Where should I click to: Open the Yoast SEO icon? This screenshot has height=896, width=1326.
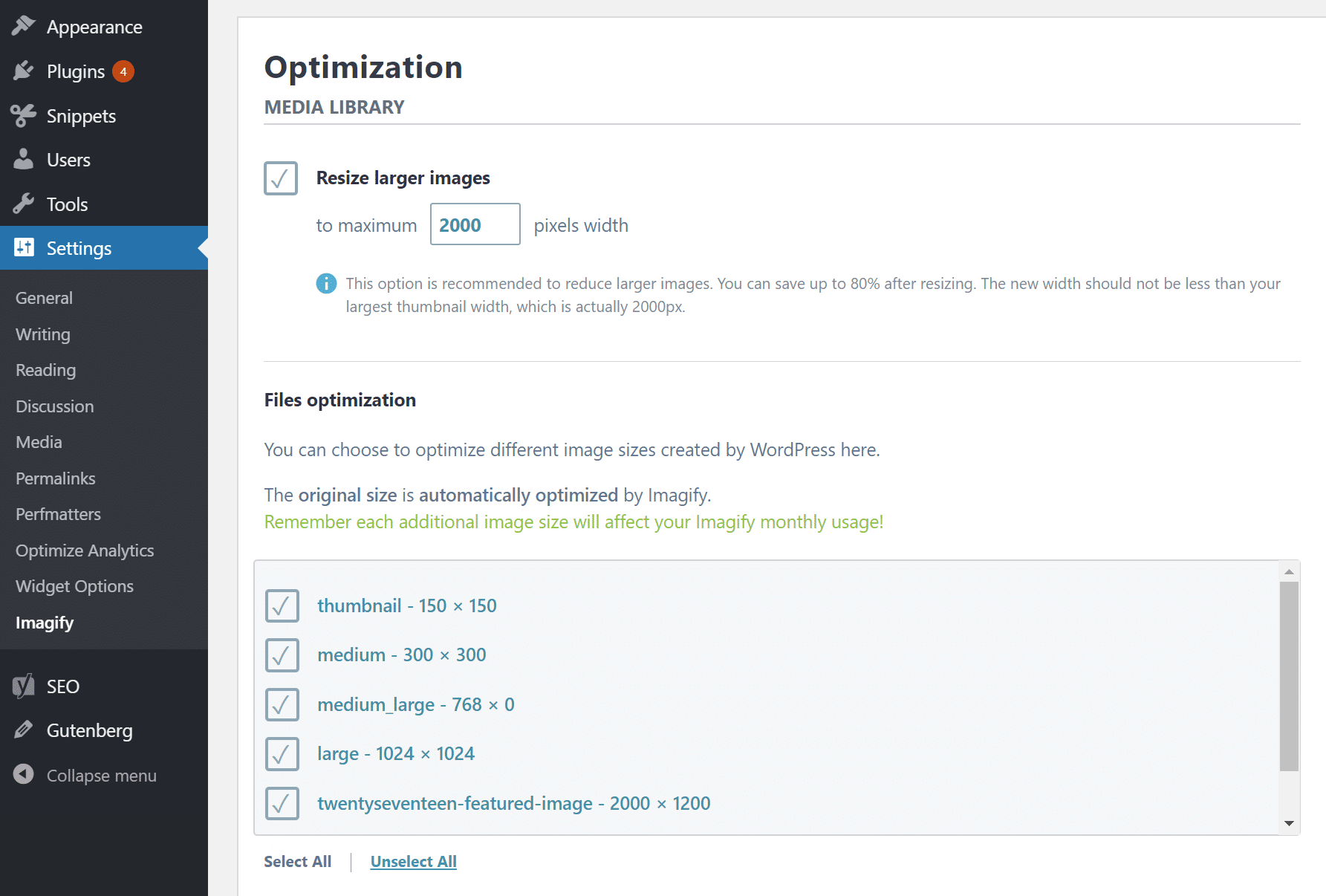(23, 686)
